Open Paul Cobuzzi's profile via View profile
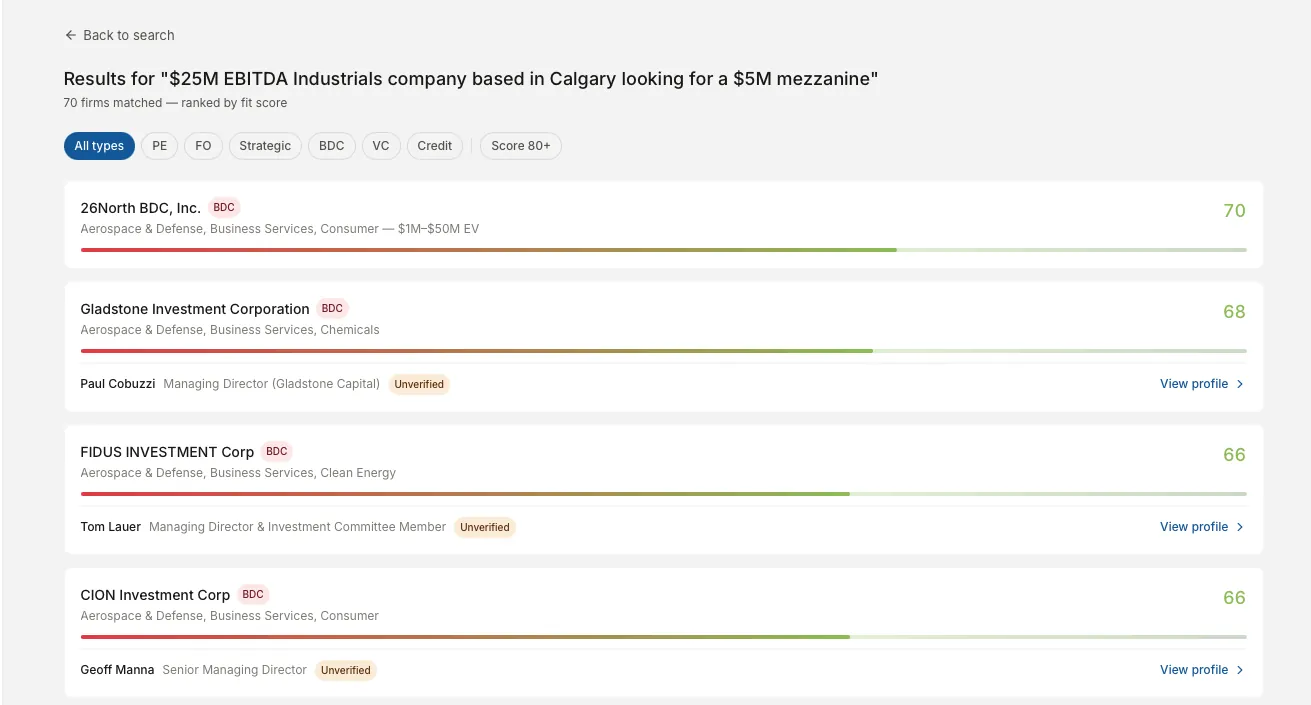Screen dimensions: 1311x705 (1193, 383)
